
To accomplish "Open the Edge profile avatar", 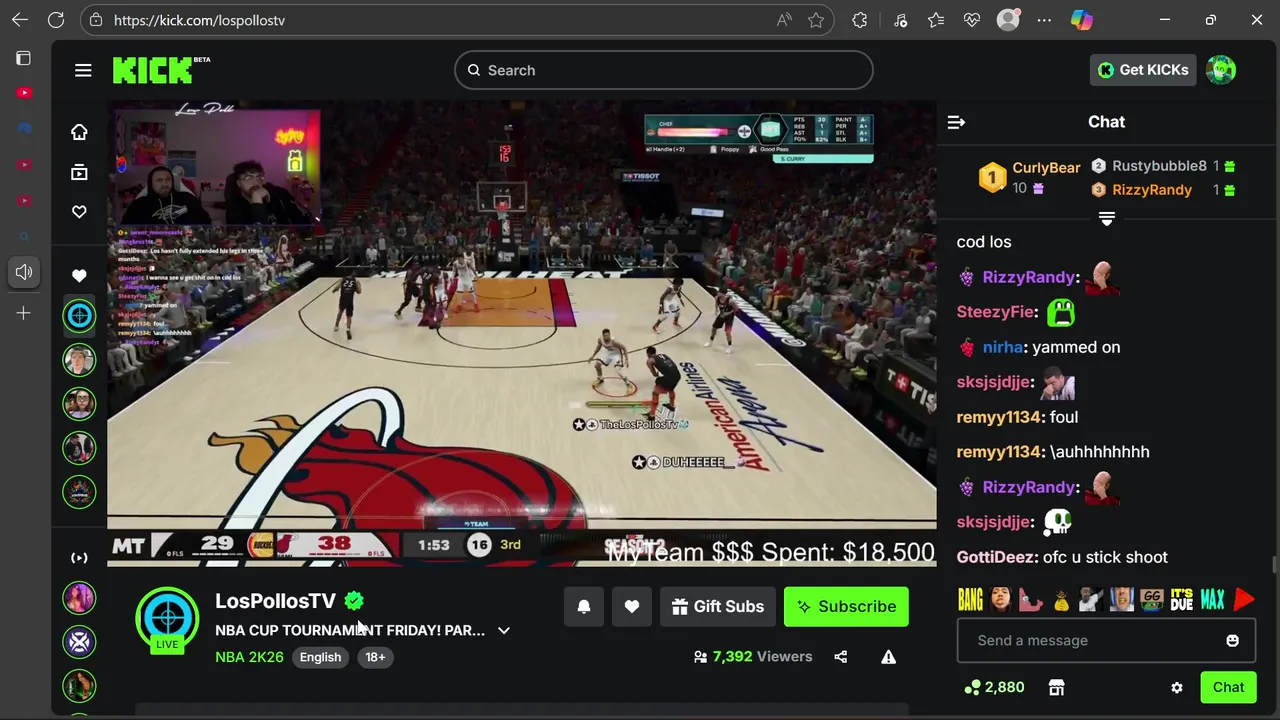I will point(1008,20).
